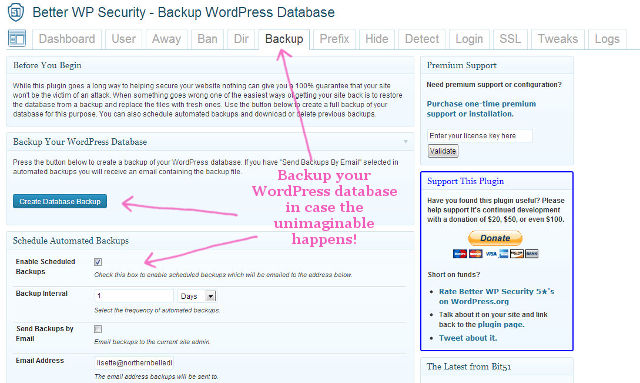Switch to the Hide tab

click(x=377, y=39)
